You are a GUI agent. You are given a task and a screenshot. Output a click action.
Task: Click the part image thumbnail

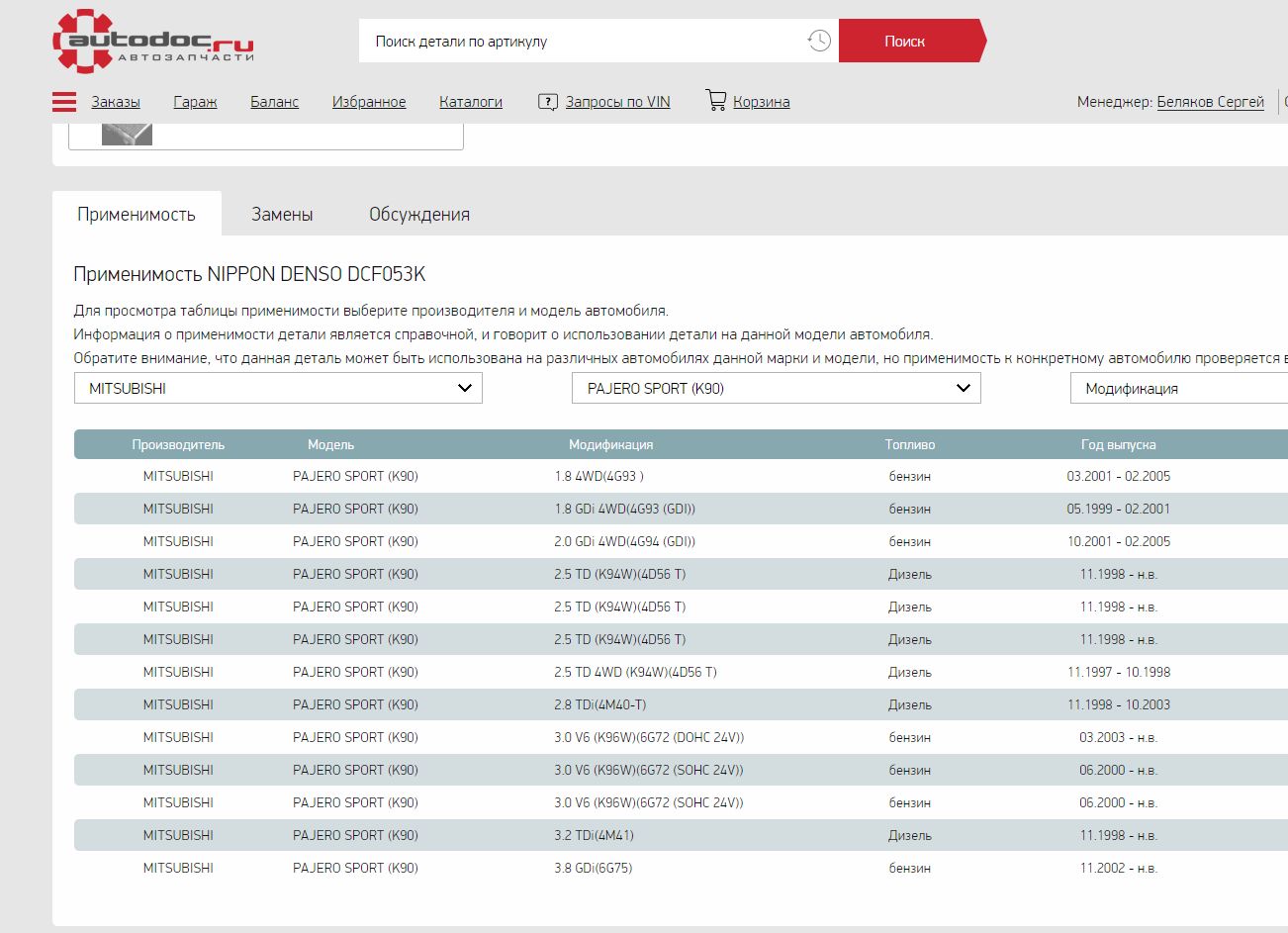tap(127, 135)
